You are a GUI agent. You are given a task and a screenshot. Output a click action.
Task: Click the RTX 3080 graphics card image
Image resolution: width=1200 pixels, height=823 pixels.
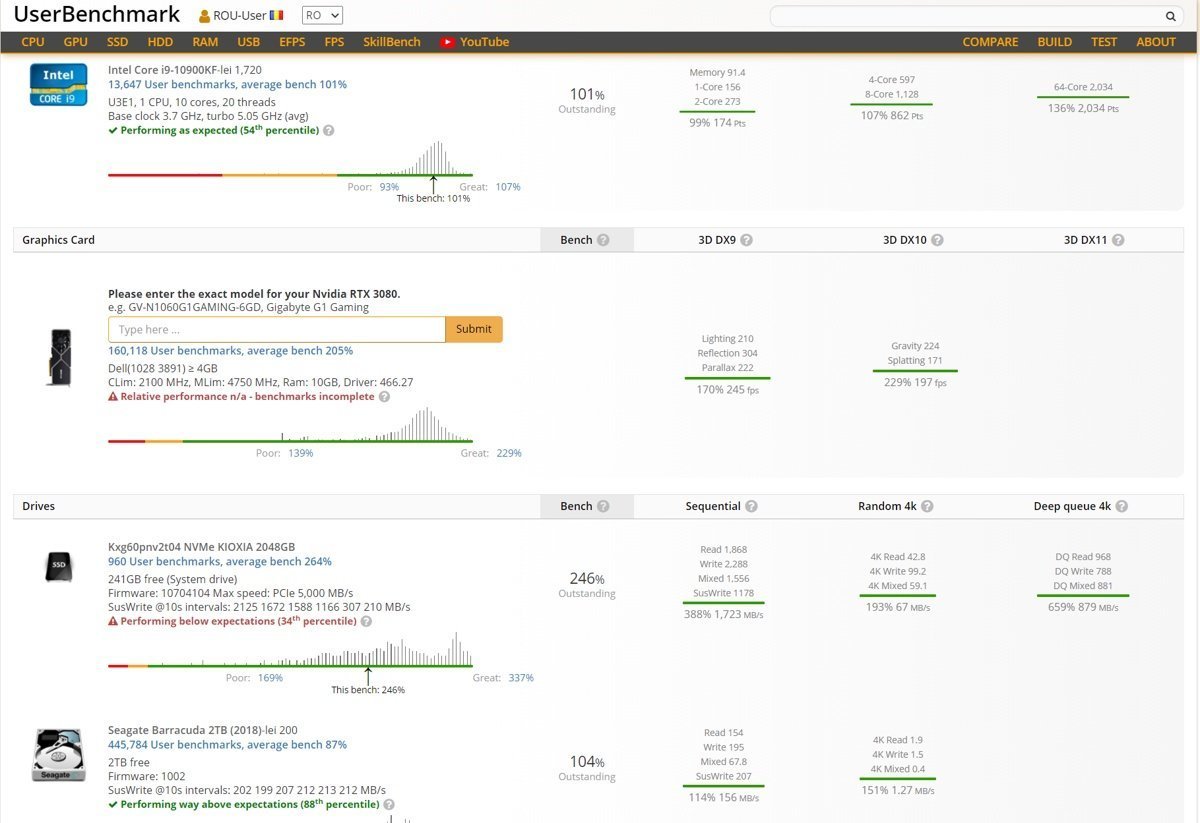click(x=59, y=356)
